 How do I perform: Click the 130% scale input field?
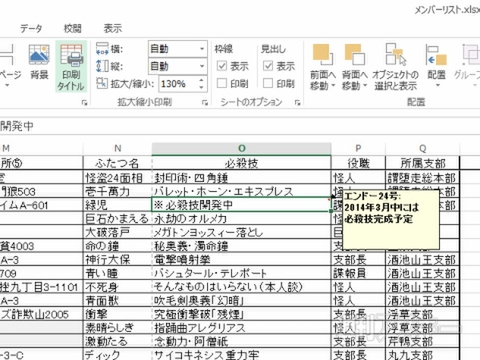pyautogui.click(x=178, y=84)
